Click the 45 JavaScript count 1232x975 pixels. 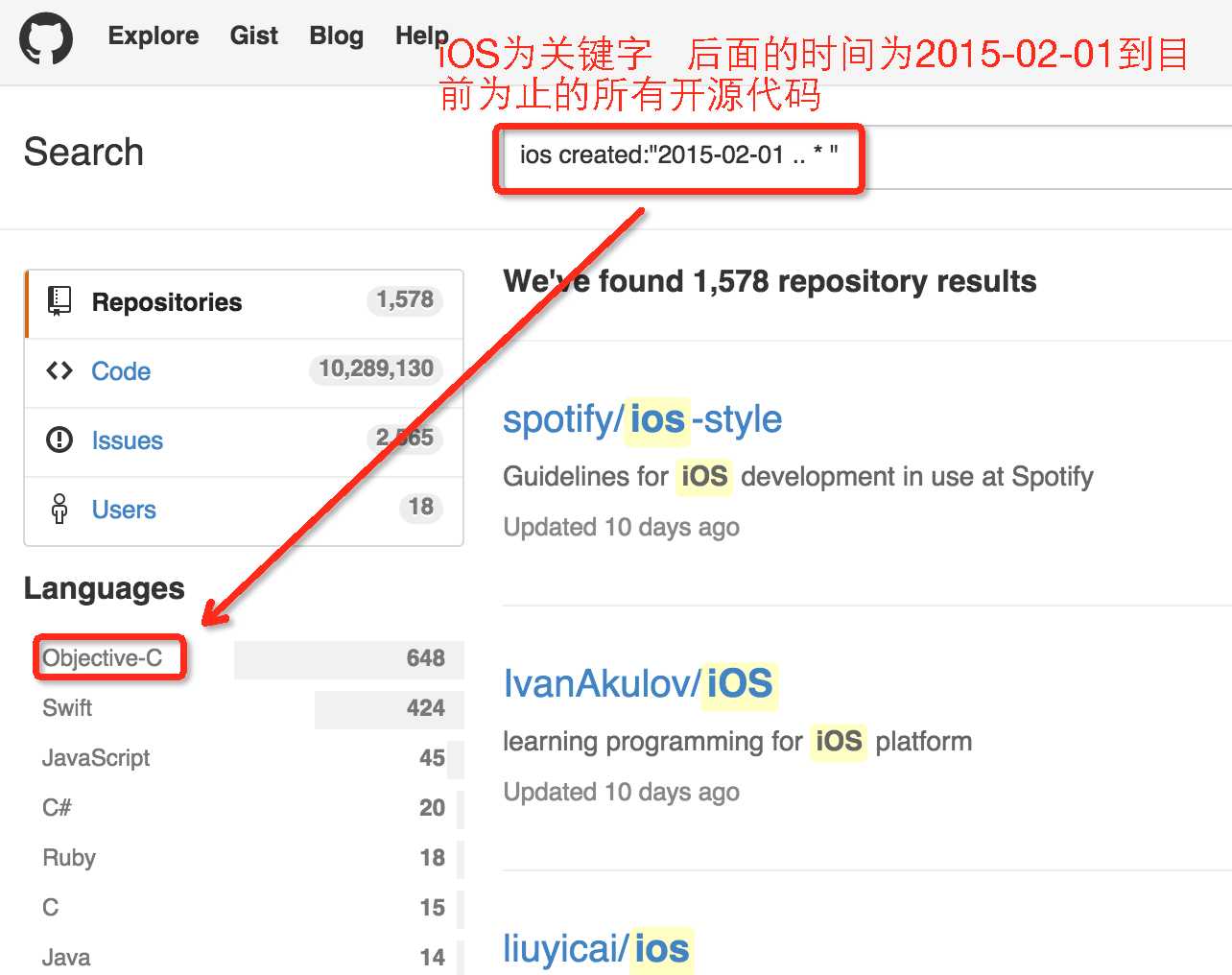432,758
